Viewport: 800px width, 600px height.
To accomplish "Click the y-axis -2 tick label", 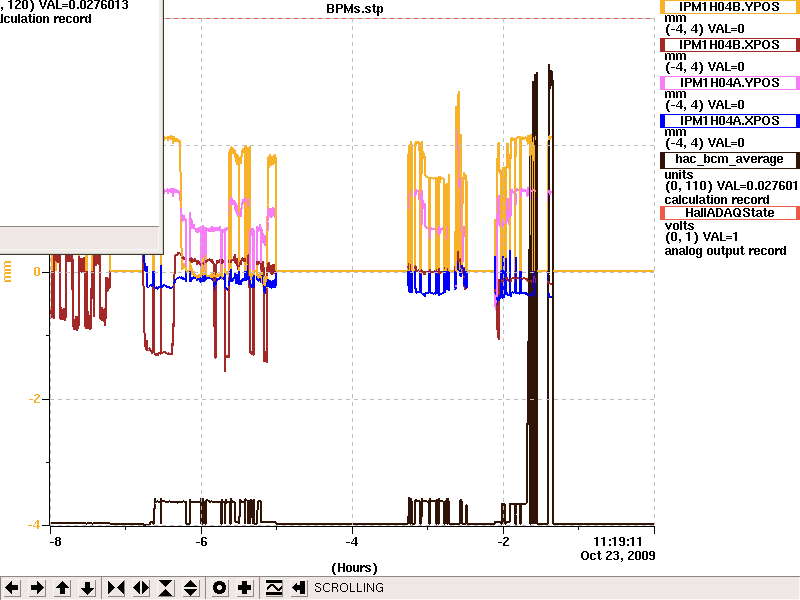I will [x=34, y=399].
